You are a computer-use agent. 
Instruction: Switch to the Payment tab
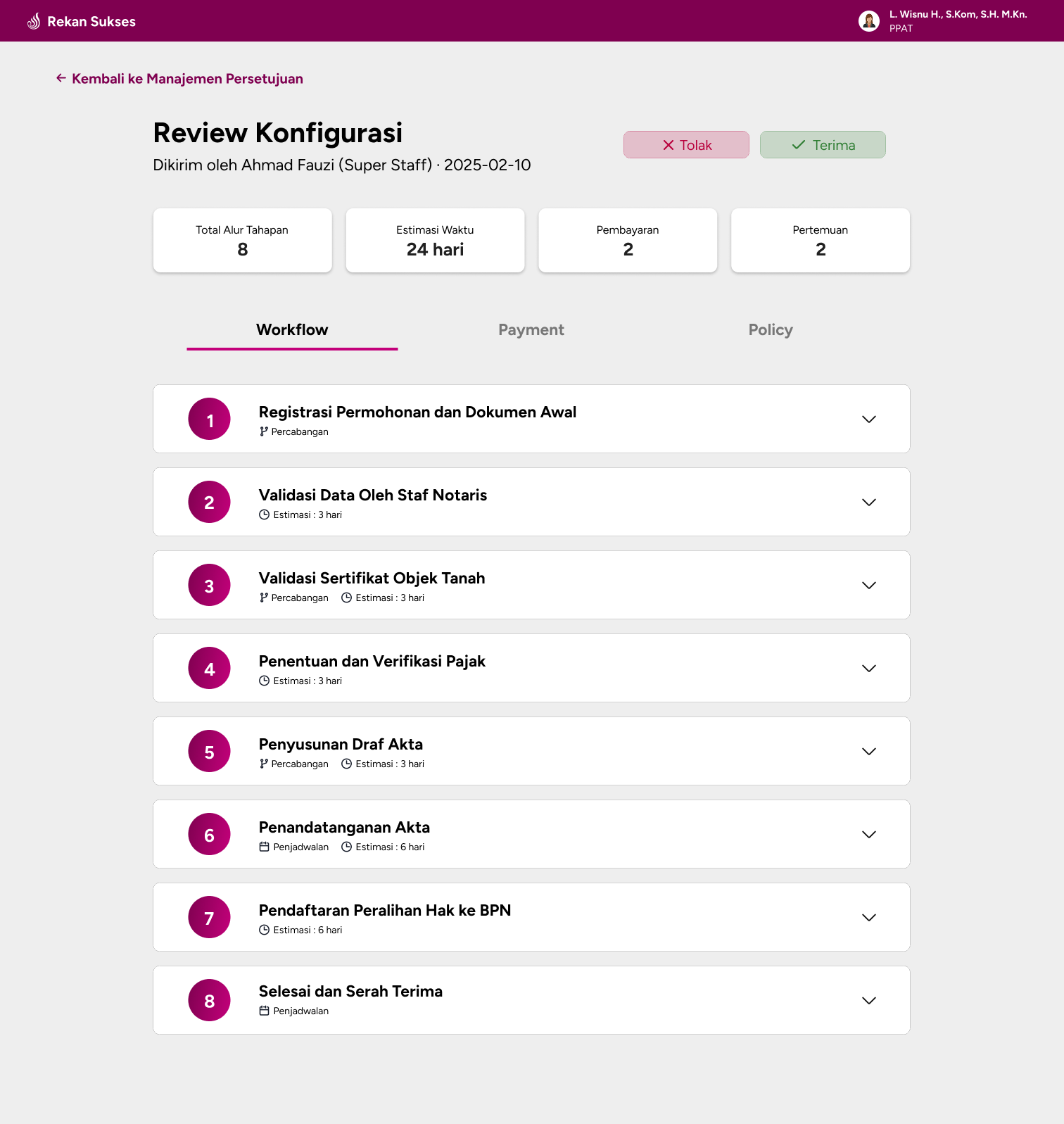click(531, 330)
